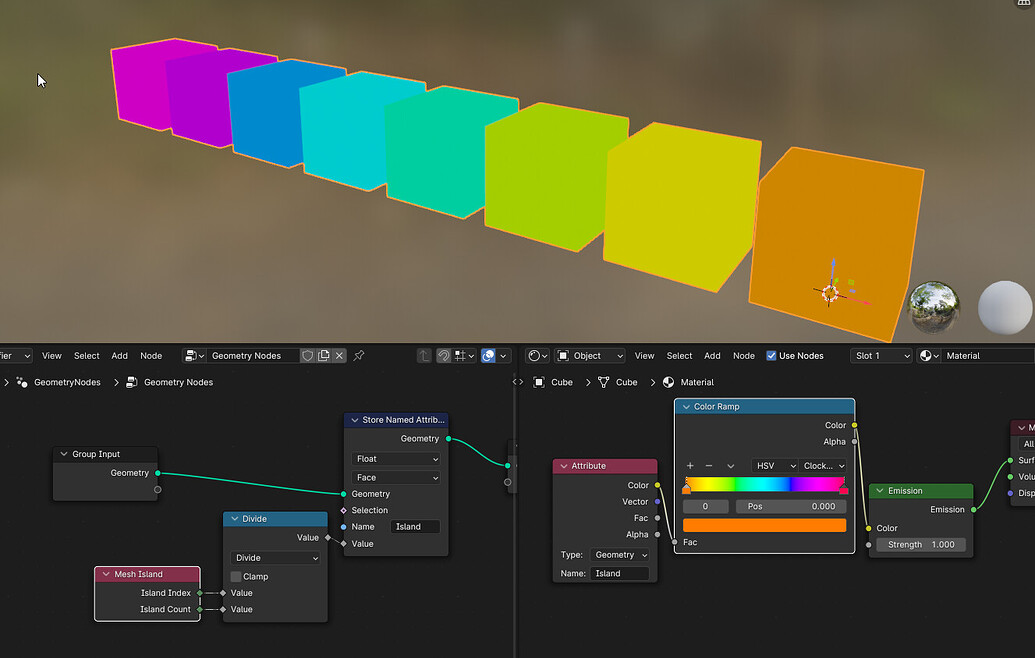
Task: Click HDRI environment preview sphere
Action: (934, 308)
